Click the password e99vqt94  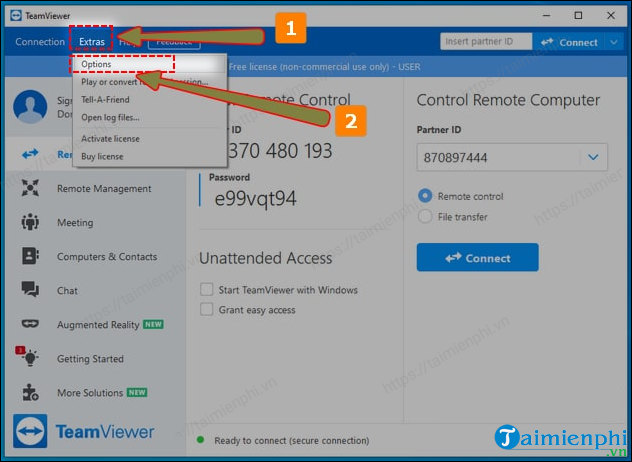pyautogui.click(x=255, y=198)
